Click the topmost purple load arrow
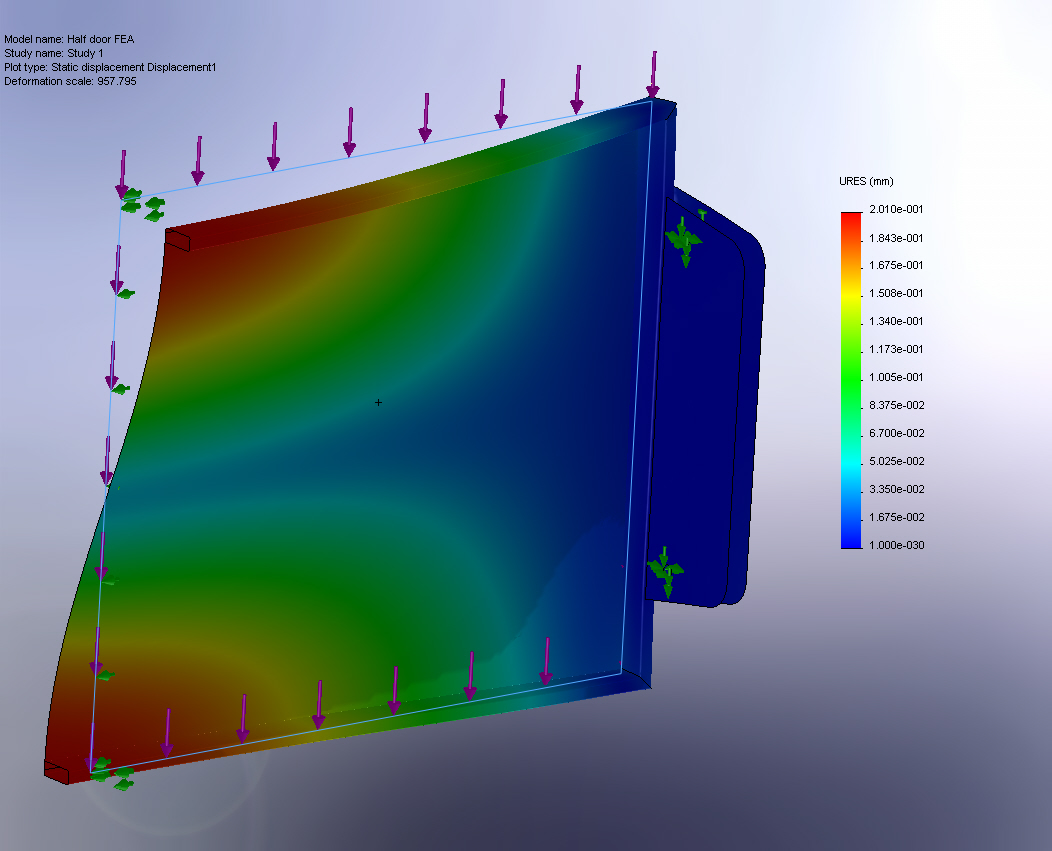 [x=655, y=75]
